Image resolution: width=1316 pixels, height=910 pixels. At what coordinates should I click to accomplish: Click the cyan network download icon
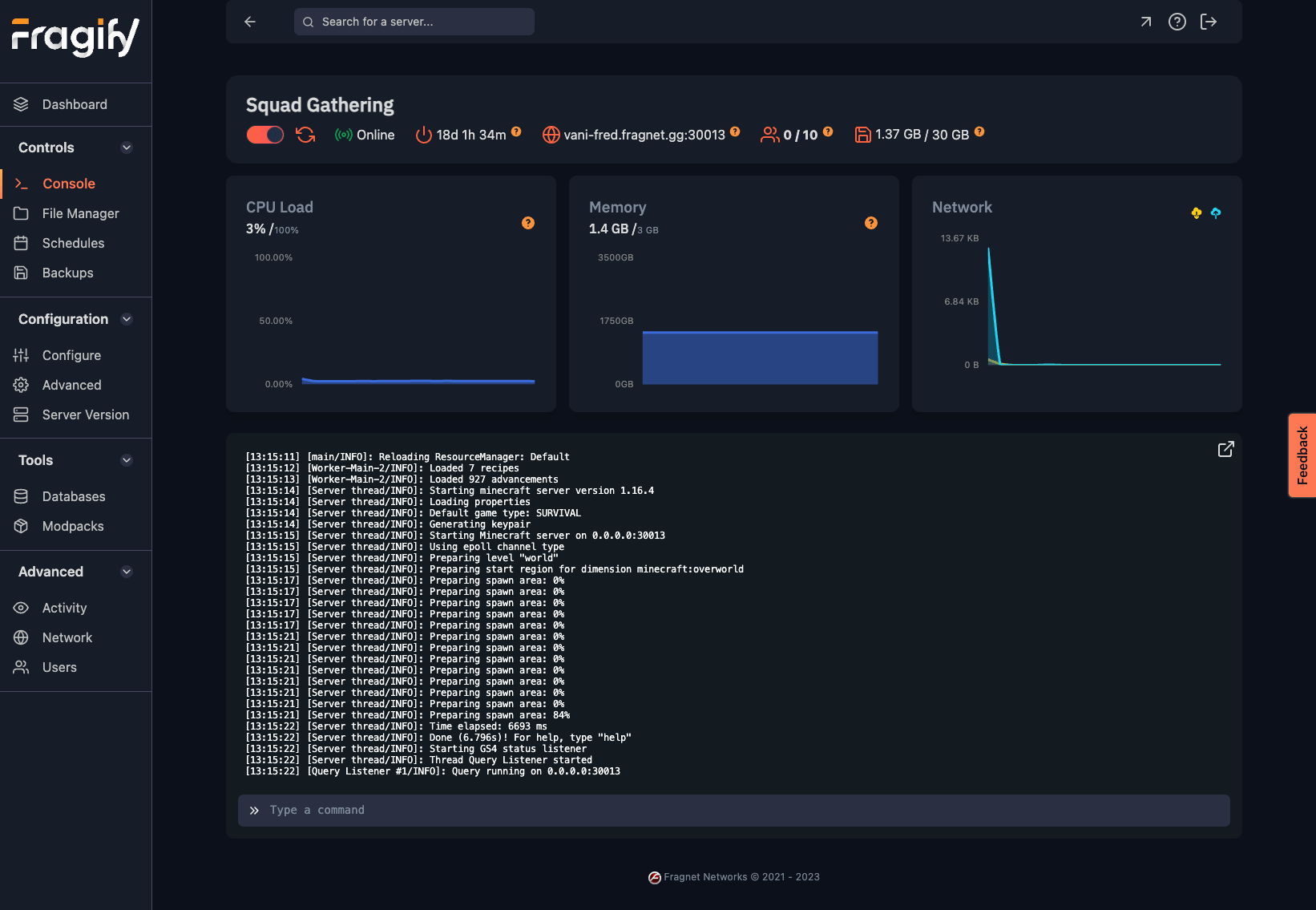click(x=1216, y=212)
